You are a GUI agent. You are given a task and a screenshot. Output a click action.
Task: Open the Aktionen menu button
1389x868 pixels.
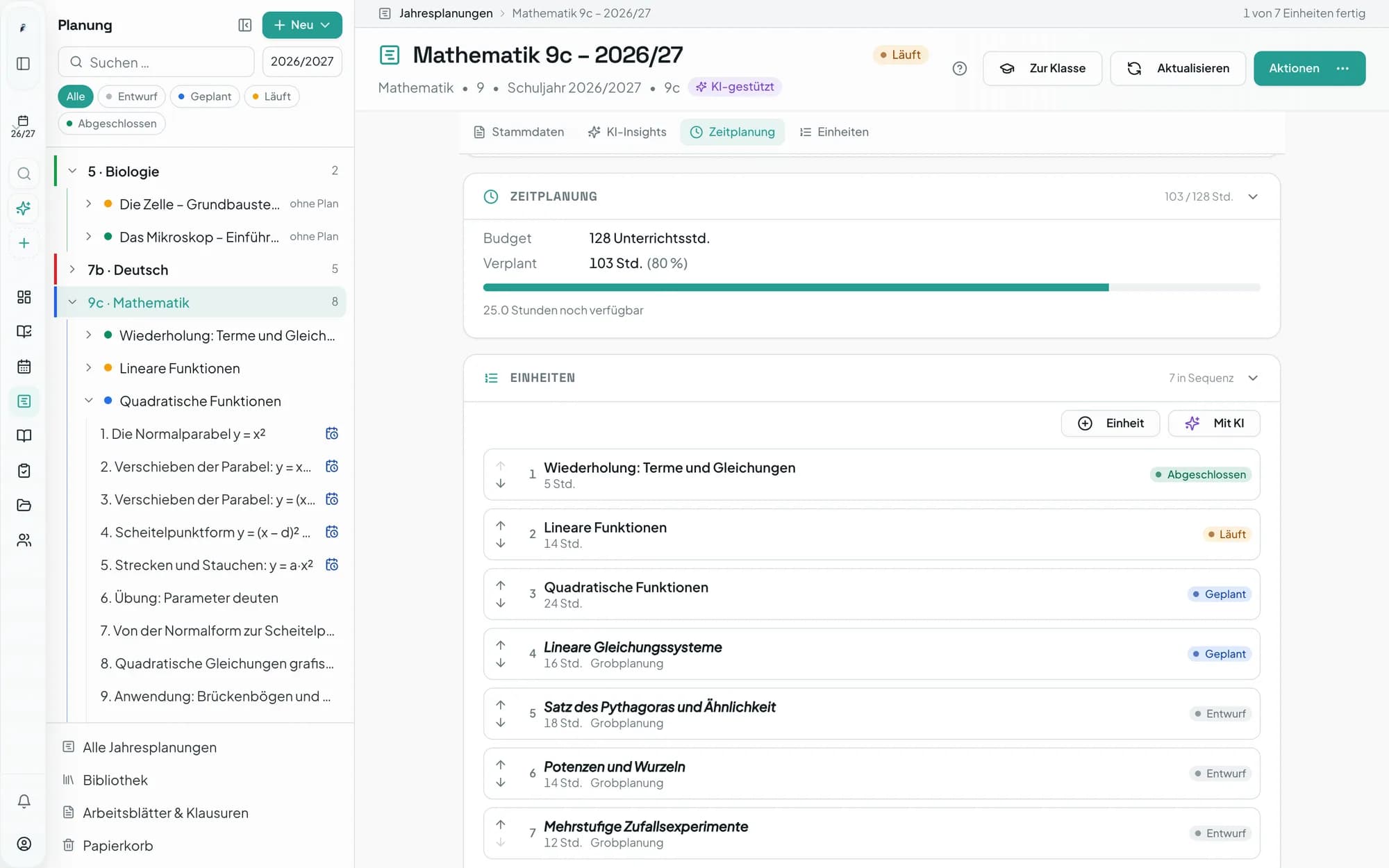(x=1309, y=68)
